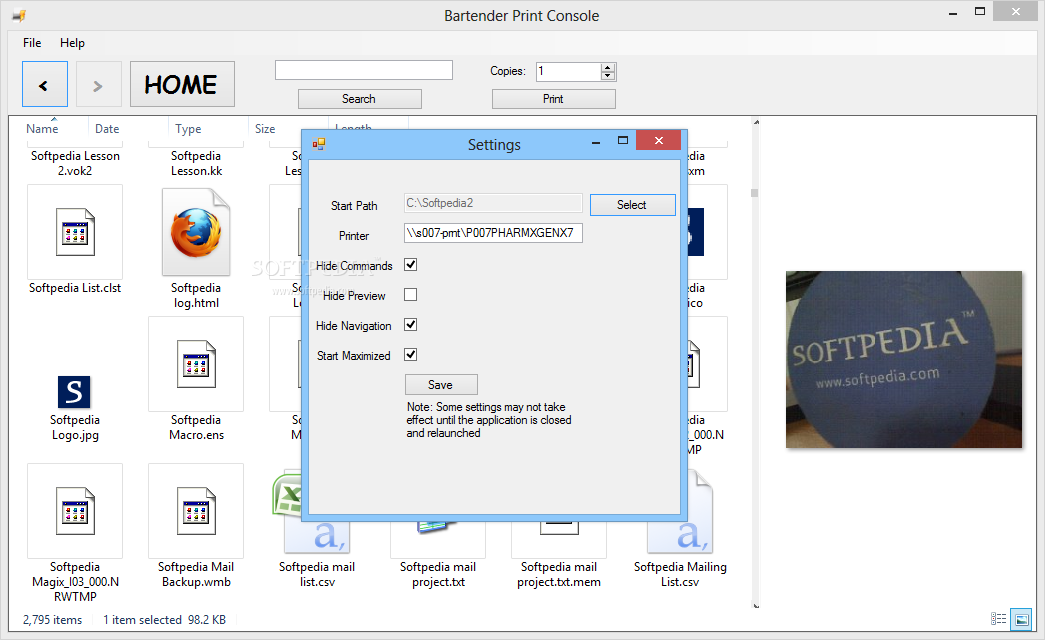Image resolution: width=1045 pixels, height=640 pixels.
Task: Click the file list vertical scrollbar thumb
Action: pyautogui.click(x=754, y=193)
